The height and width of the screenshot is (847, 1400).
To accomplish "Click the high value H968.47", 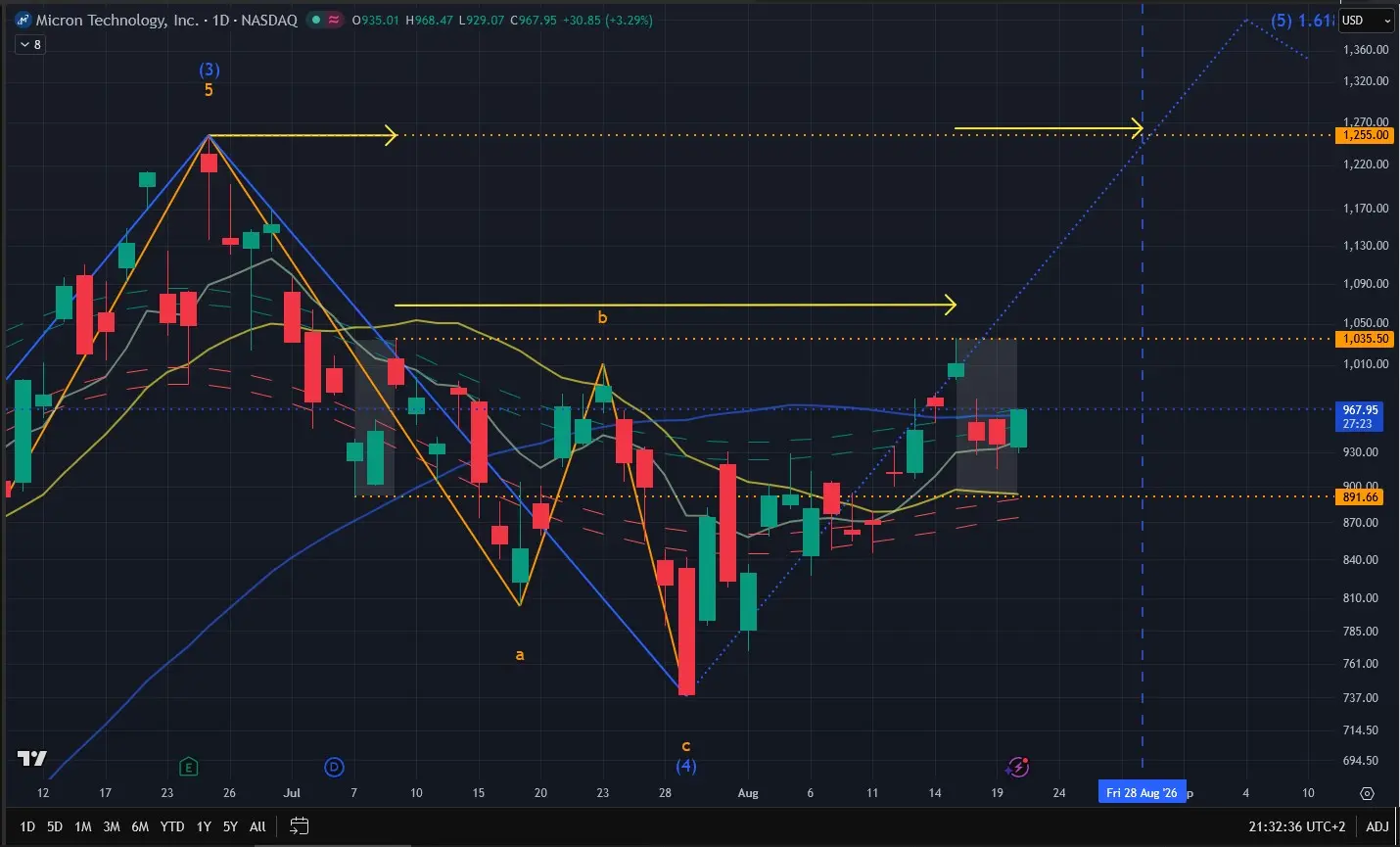I will (x=430, y=20).
